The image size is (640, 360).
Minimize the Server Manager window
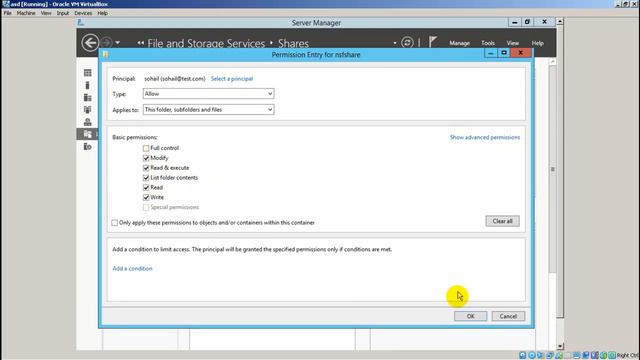514,22
